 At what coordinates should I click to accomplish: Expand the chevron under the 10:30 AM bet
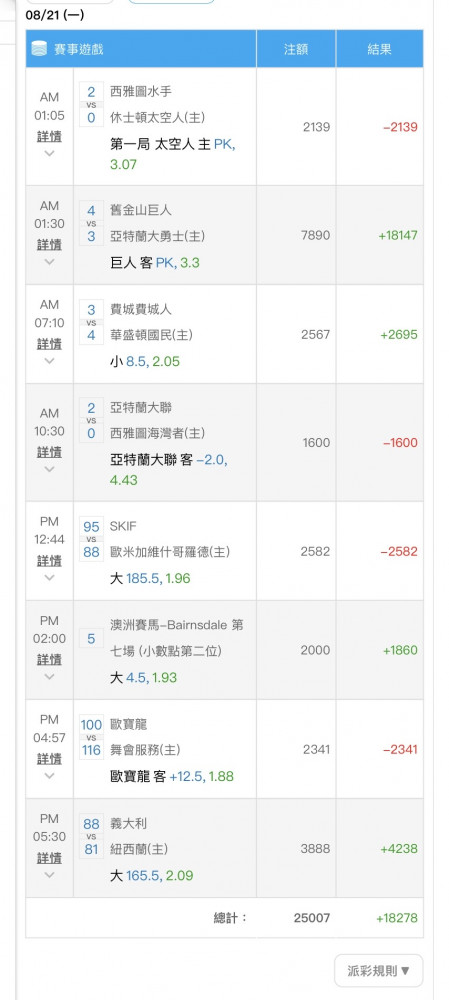tap(49, 469)
